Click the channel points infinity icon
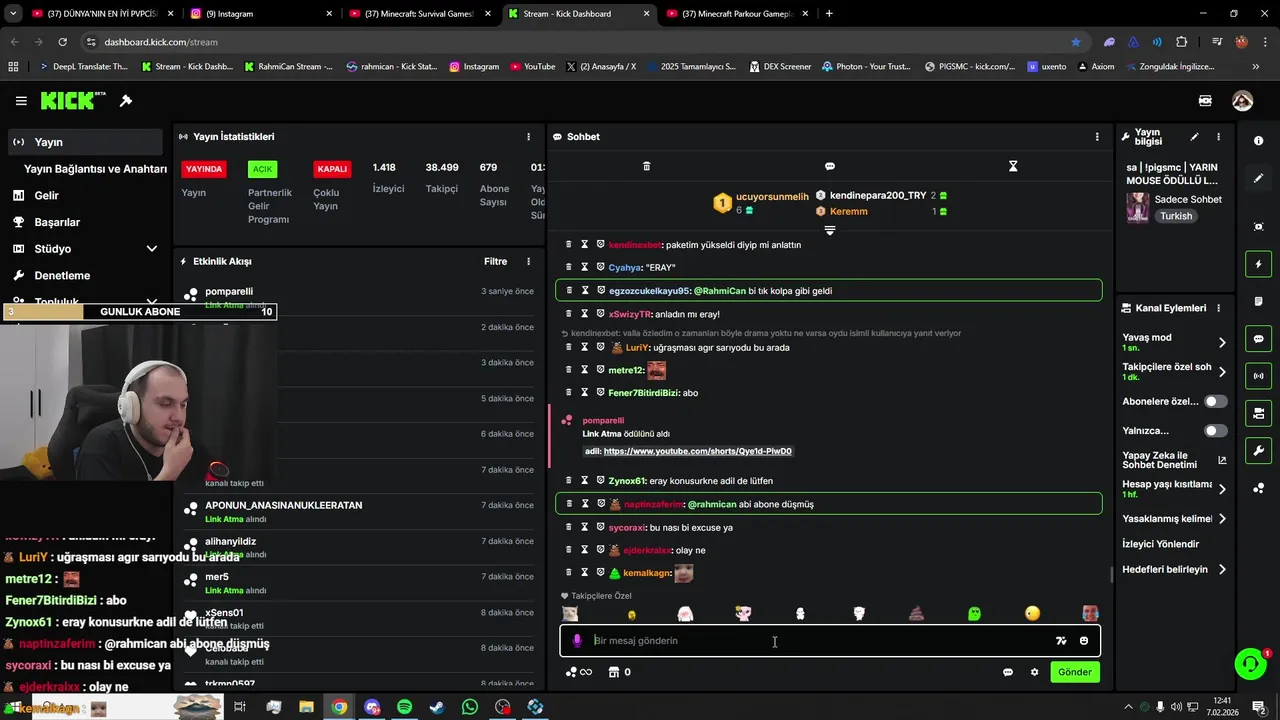The image size is (1280, 720). click(x=579, y=672)
